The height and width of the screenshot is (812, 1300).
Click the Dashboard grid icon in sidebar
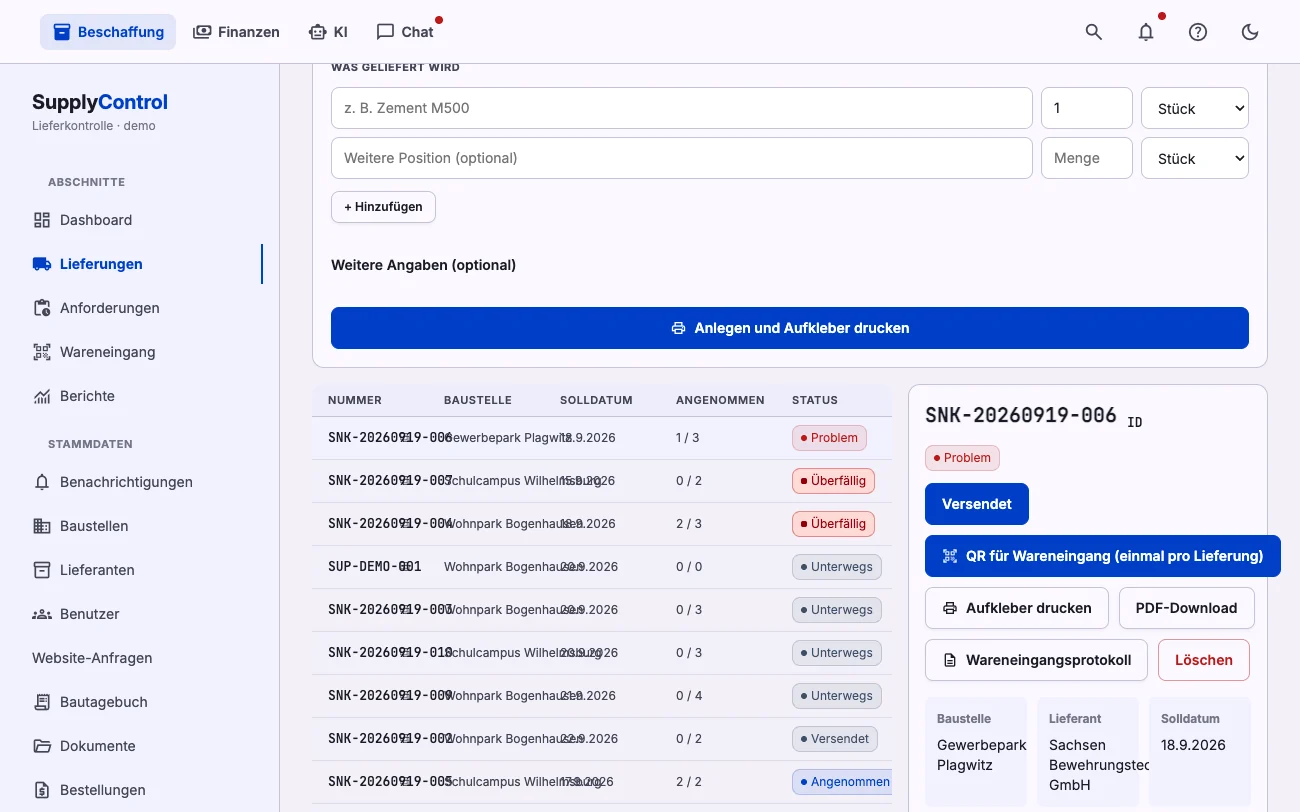click(42, 220)
